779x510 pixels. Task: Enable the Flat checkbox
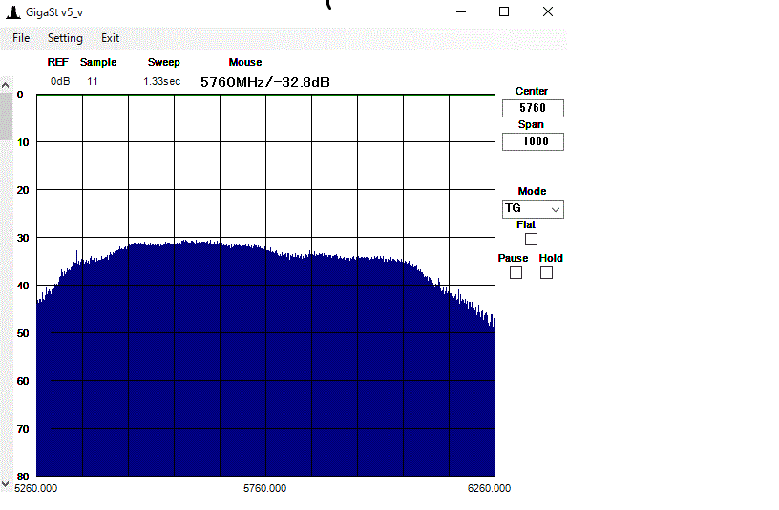coord(531,239)
